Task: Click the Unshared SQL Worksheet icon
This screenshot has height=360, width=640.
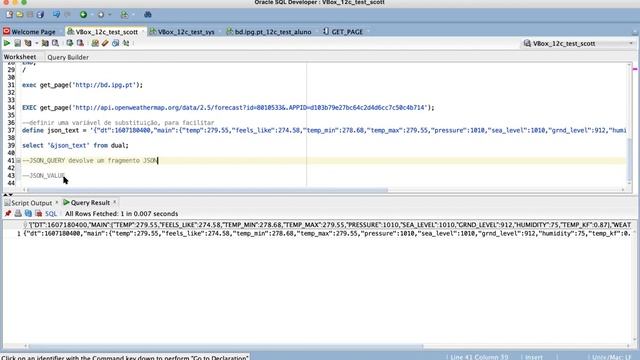Action: pyautogui.click(x=95, y=43)
